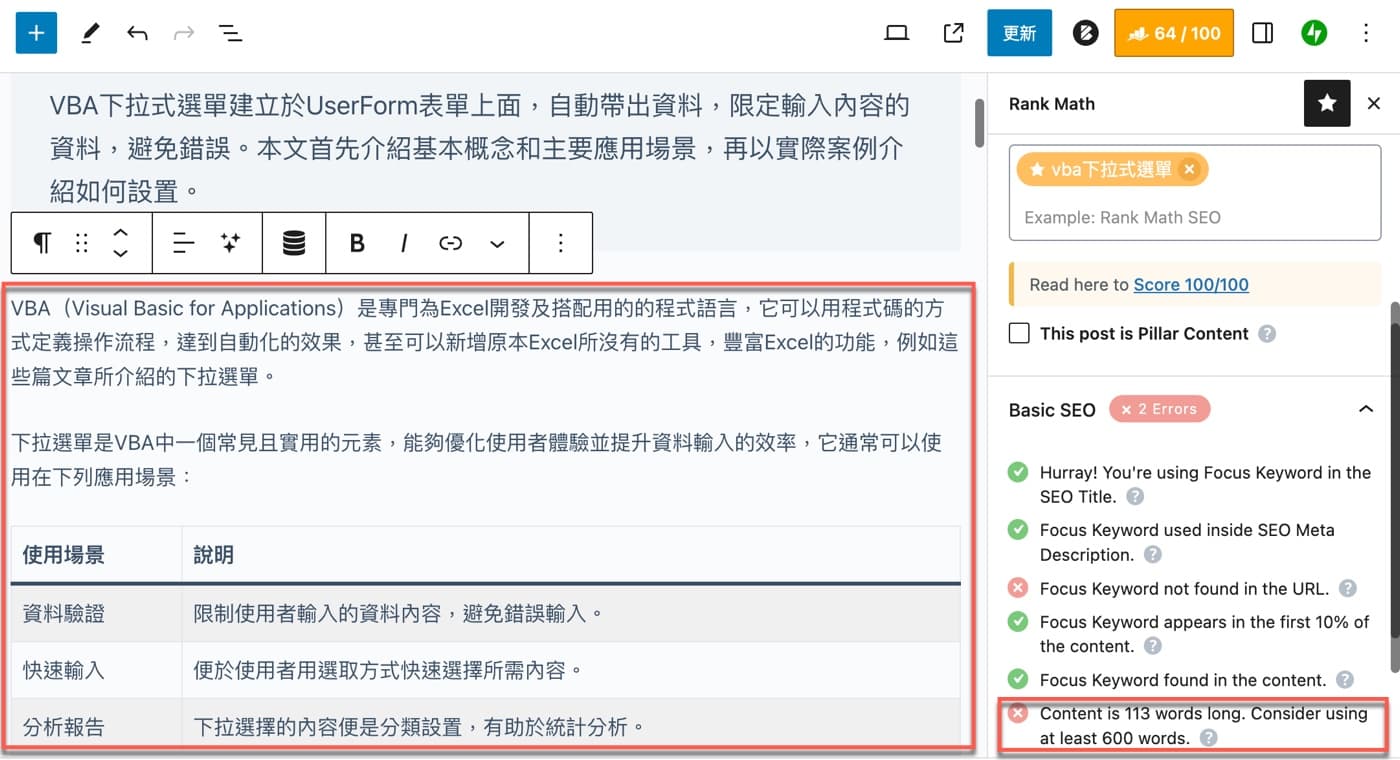Click the blue 更新 update button
Viewport: 1400px width, 760px height.
tap(1019, 33)
